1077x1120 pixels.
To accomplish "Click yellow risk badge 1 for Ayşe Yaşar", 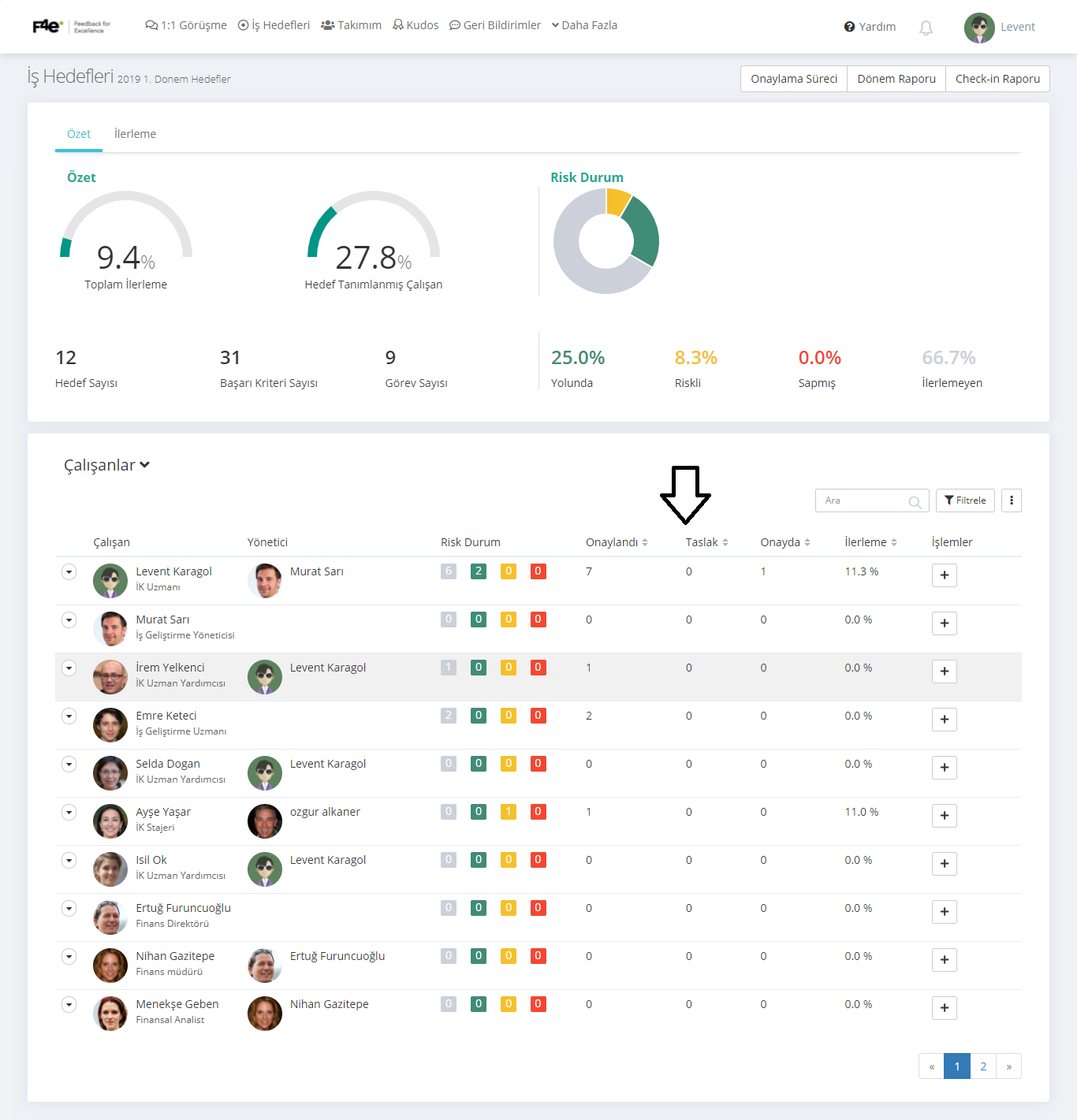I will [x=509, y=812].
